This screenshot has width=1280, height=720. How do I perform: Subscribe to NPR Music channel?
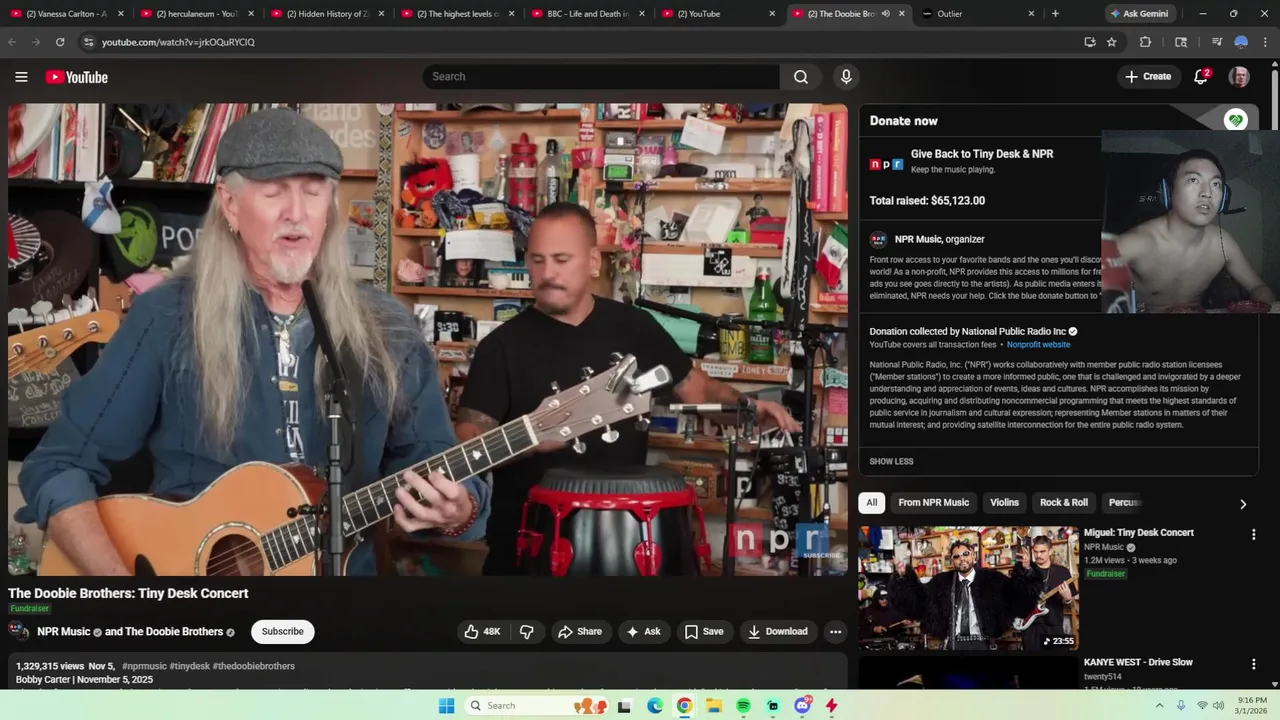(282, 631)
